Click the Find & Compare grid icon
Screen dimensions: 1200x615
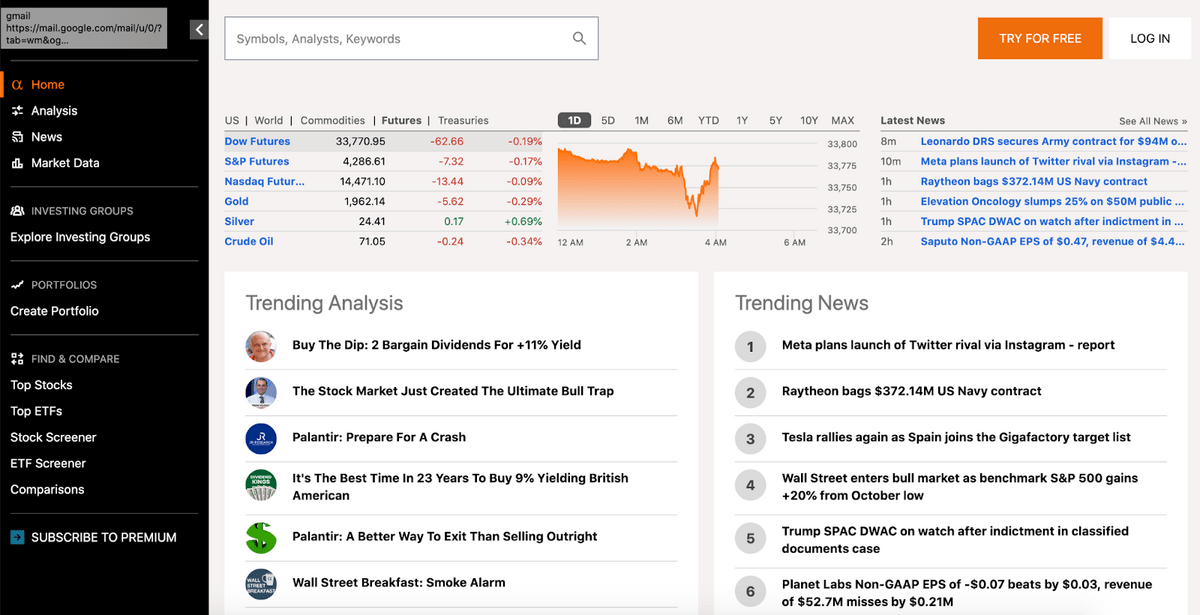[17, 359]
